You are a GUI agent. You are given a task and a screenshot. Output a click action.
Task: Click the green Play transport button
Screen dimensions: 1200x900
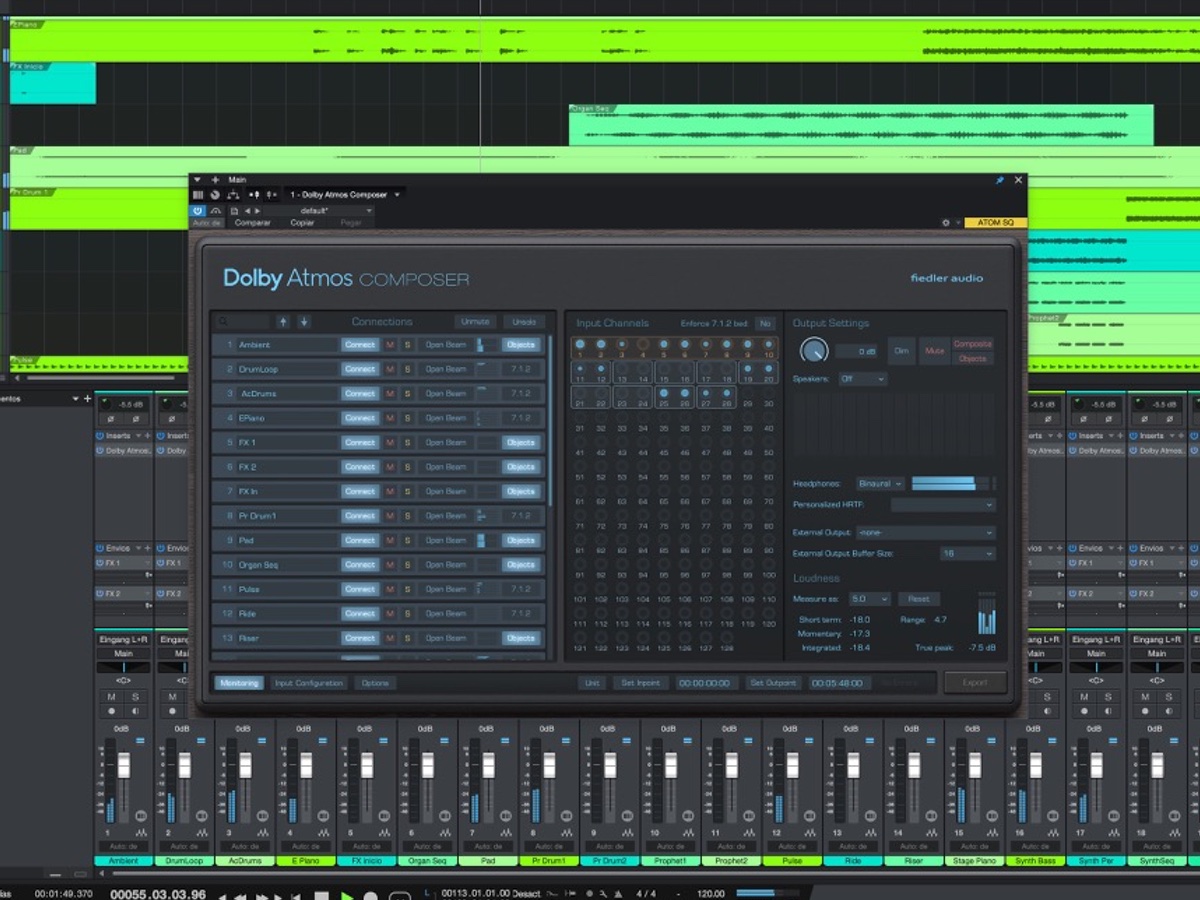(347, 895)
